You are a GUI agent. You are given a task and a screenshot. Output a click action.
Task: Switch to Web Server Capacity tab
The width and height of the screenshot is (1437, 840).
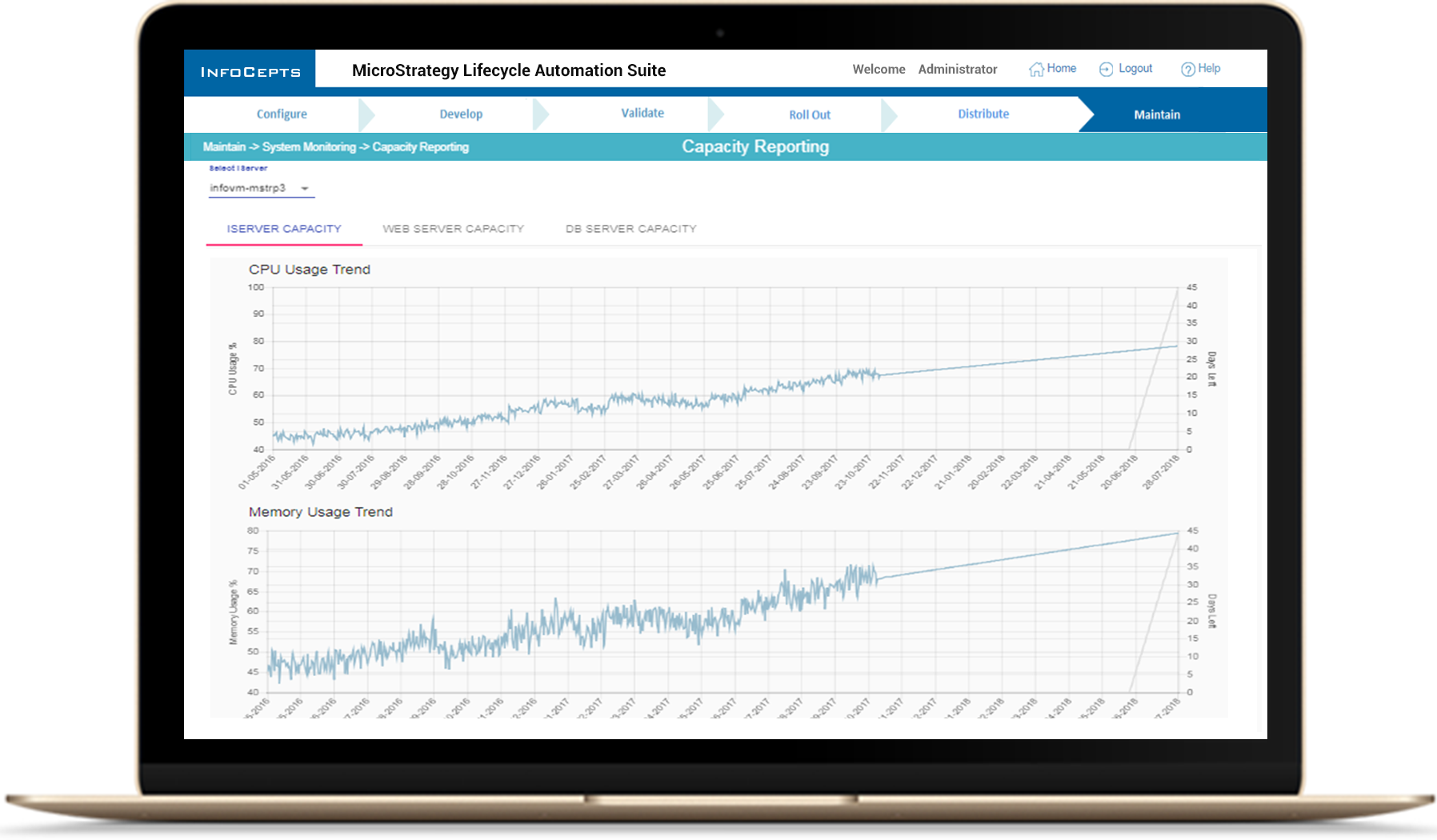[x=453, y=229]
